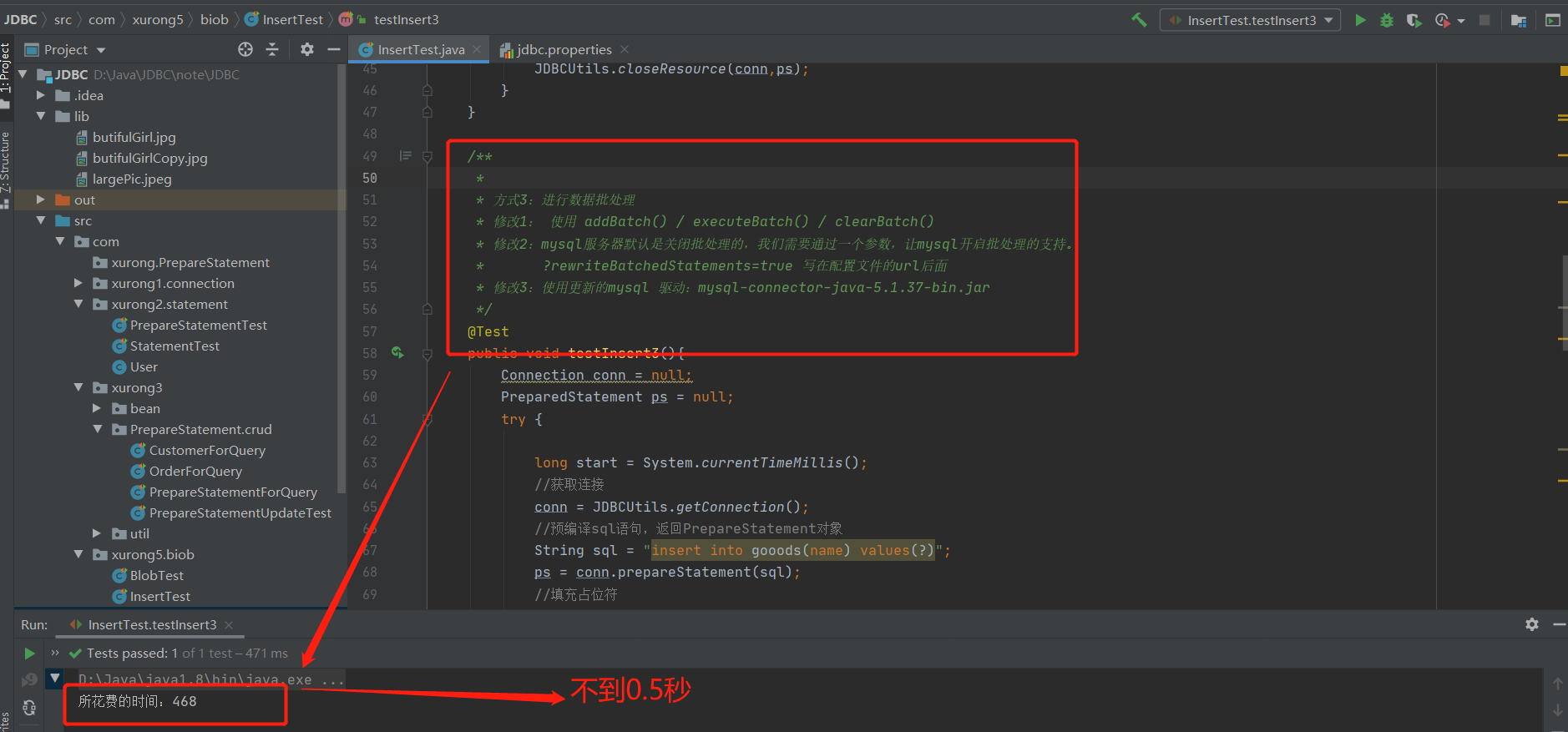Collapse the JDBC root project node
The image size is (1568, 732).
point(23,74)
